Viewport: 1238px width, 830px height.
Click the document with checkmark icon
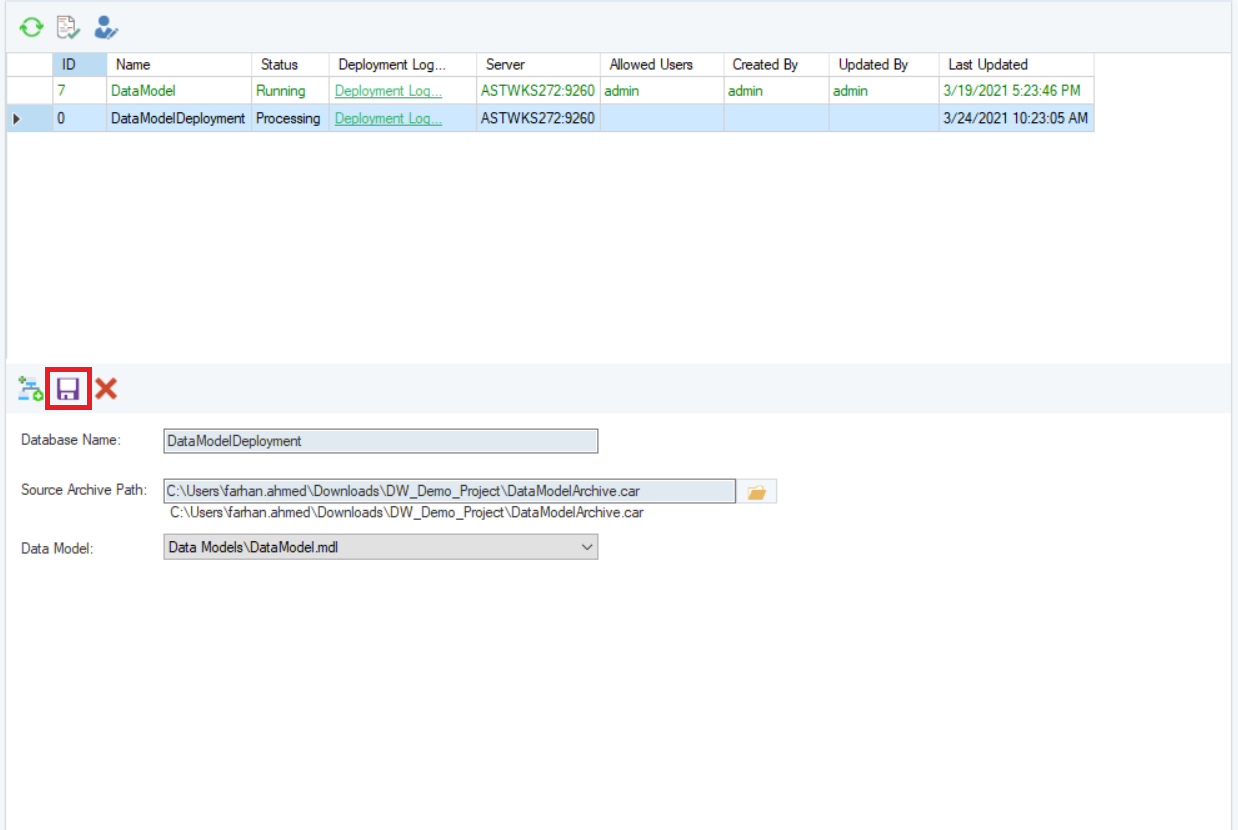click(x=67, y=27)
